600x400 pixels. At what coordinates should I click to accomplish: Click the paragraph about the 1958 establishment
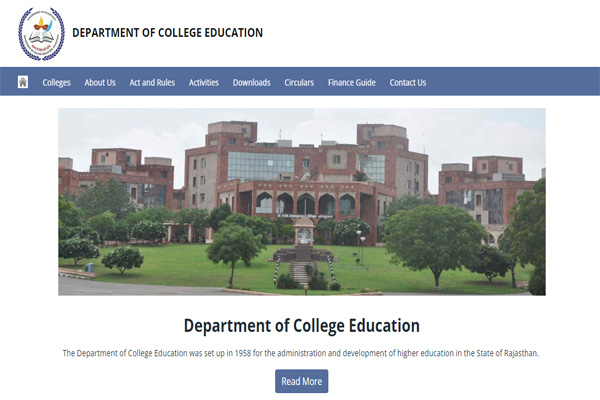(301, 354)
